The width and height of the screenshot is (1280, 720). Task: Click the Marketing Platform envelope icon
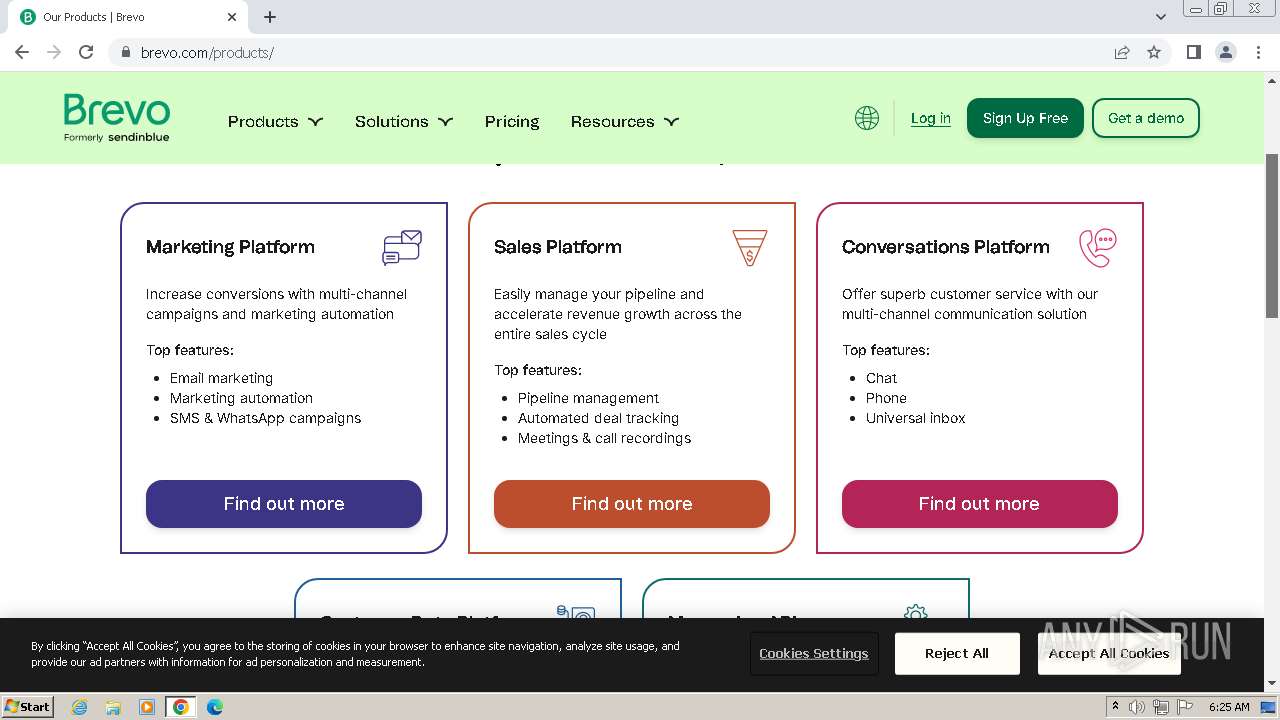(x=402, y=247)
